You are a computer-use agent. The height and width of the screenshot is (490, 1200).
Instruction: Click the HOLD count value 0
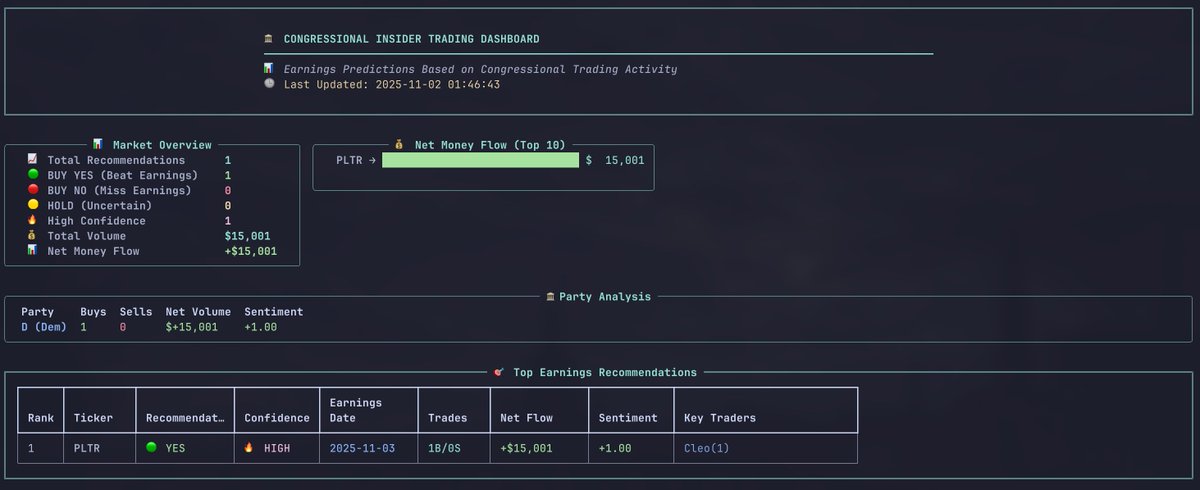point(228,205)
